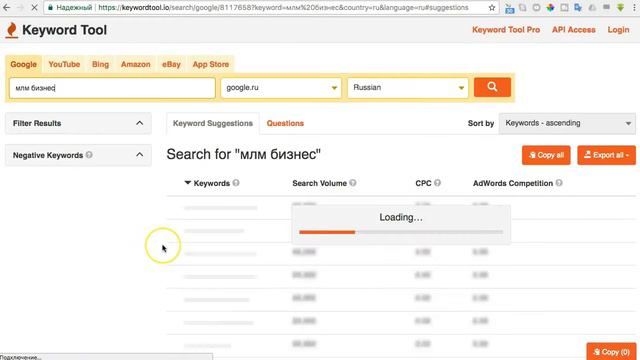
Task: Click the colorful pinwheel extension icon
Action: point(551,7)
